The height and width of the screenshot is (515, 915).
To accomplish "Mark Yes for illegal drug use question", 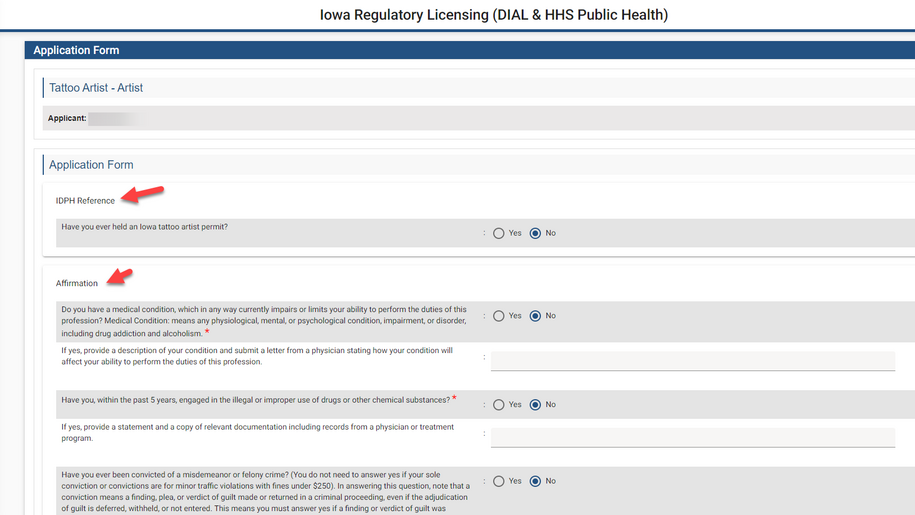I will click(498, 405).
